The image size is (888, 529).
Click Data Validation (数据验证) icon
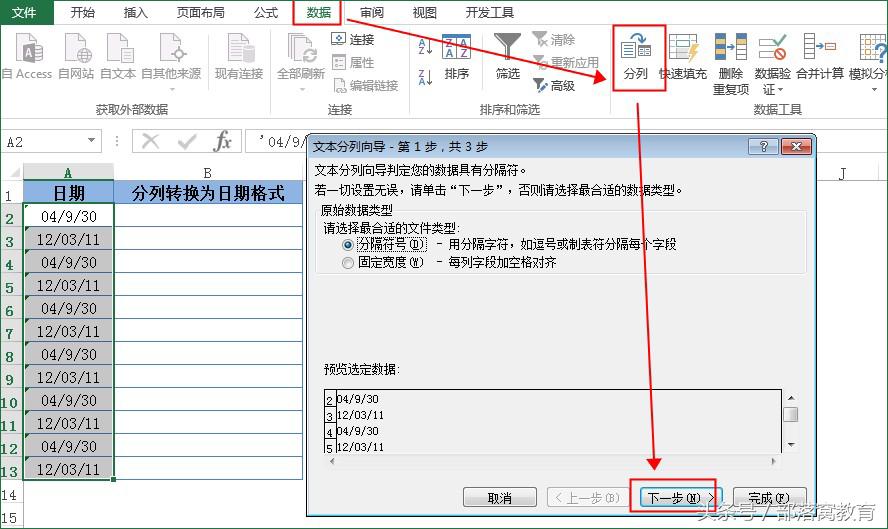pos(772,49)
